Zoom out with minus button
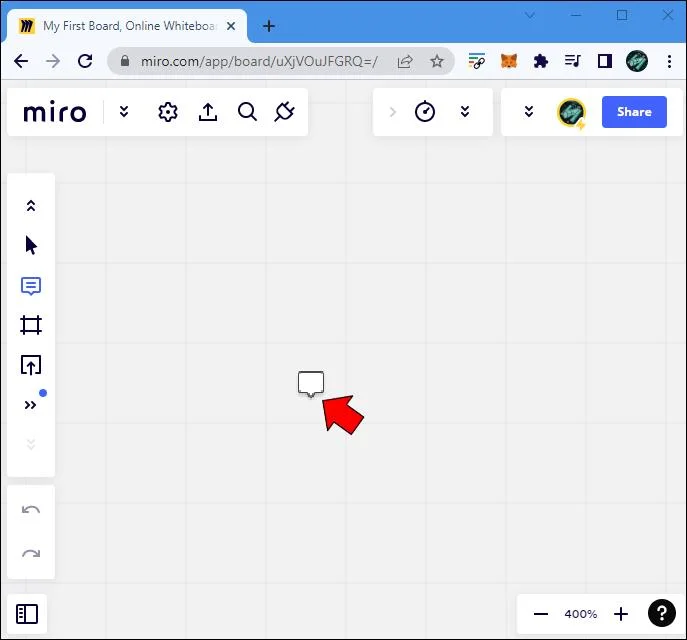This screenshot has width=687, height=640. [x=541, y=614]
